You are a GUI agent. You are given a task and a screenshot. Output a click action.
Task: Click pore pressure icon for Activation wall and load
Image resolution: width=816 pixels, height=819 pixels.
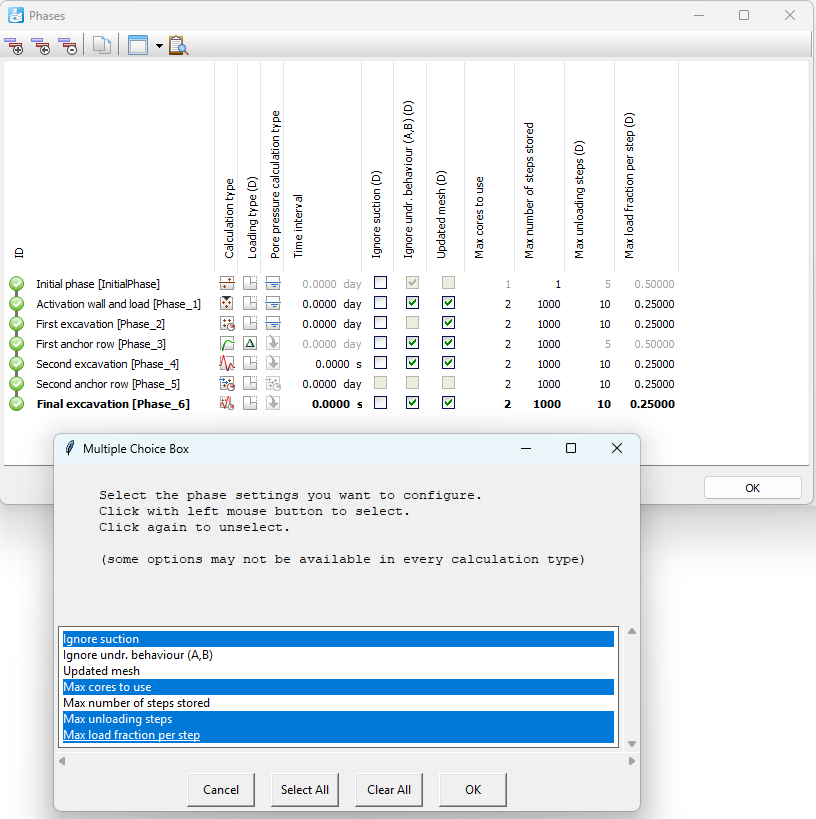tap(273, 304)
